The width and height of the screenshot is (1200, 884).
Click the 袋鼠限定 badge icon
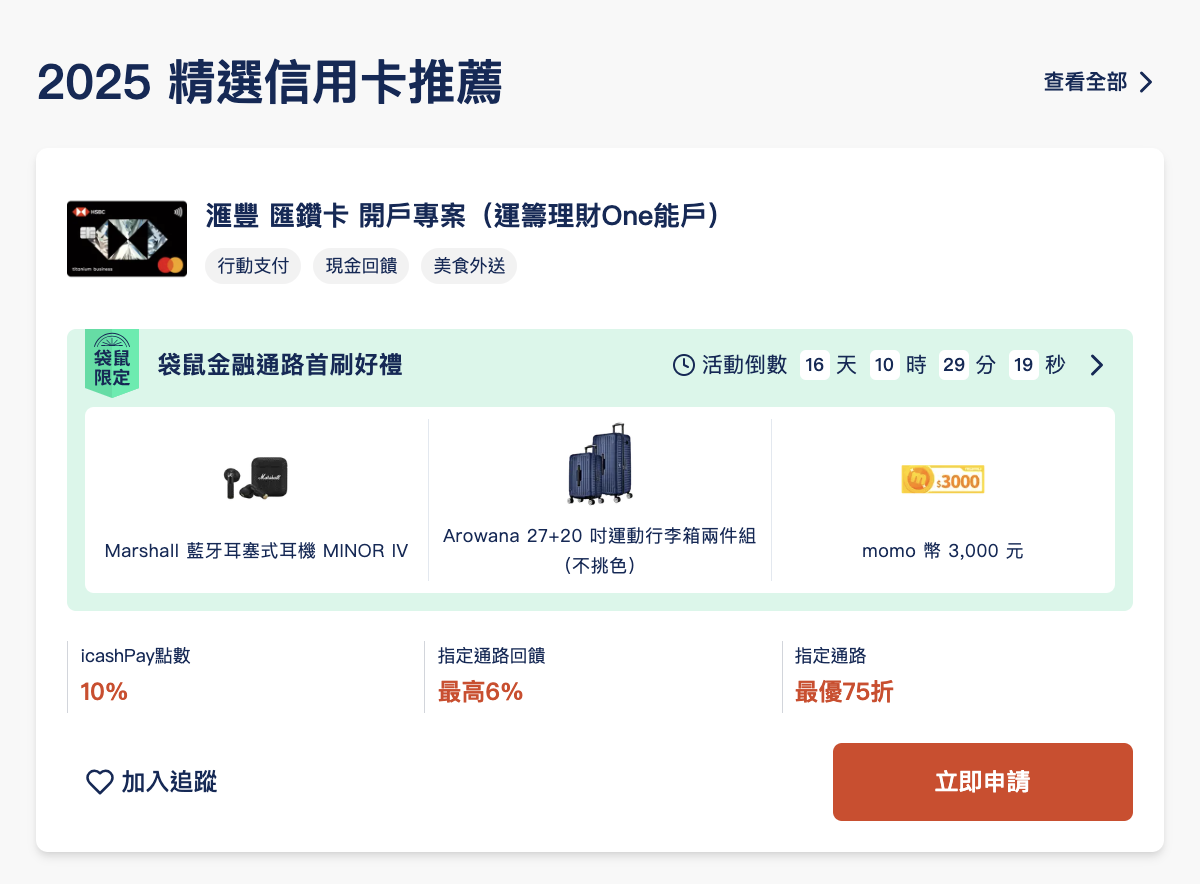[x=112, y=364]
